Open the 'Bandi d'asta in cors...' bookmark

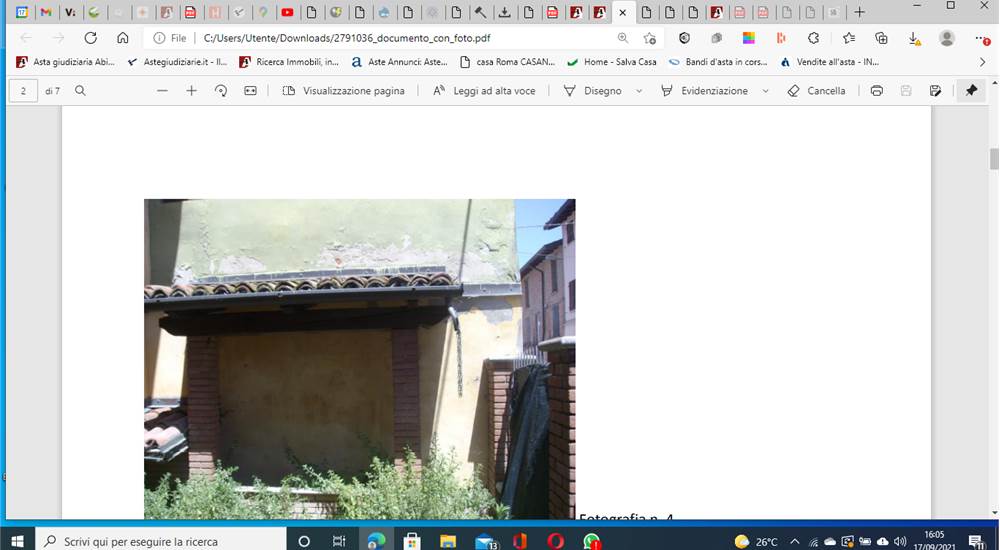[718, 62]
